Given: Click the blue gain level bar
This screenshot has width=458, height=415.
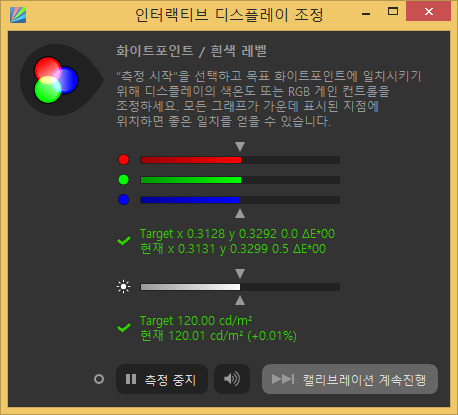Looking at the screenshot, I should tap(240, 200).
